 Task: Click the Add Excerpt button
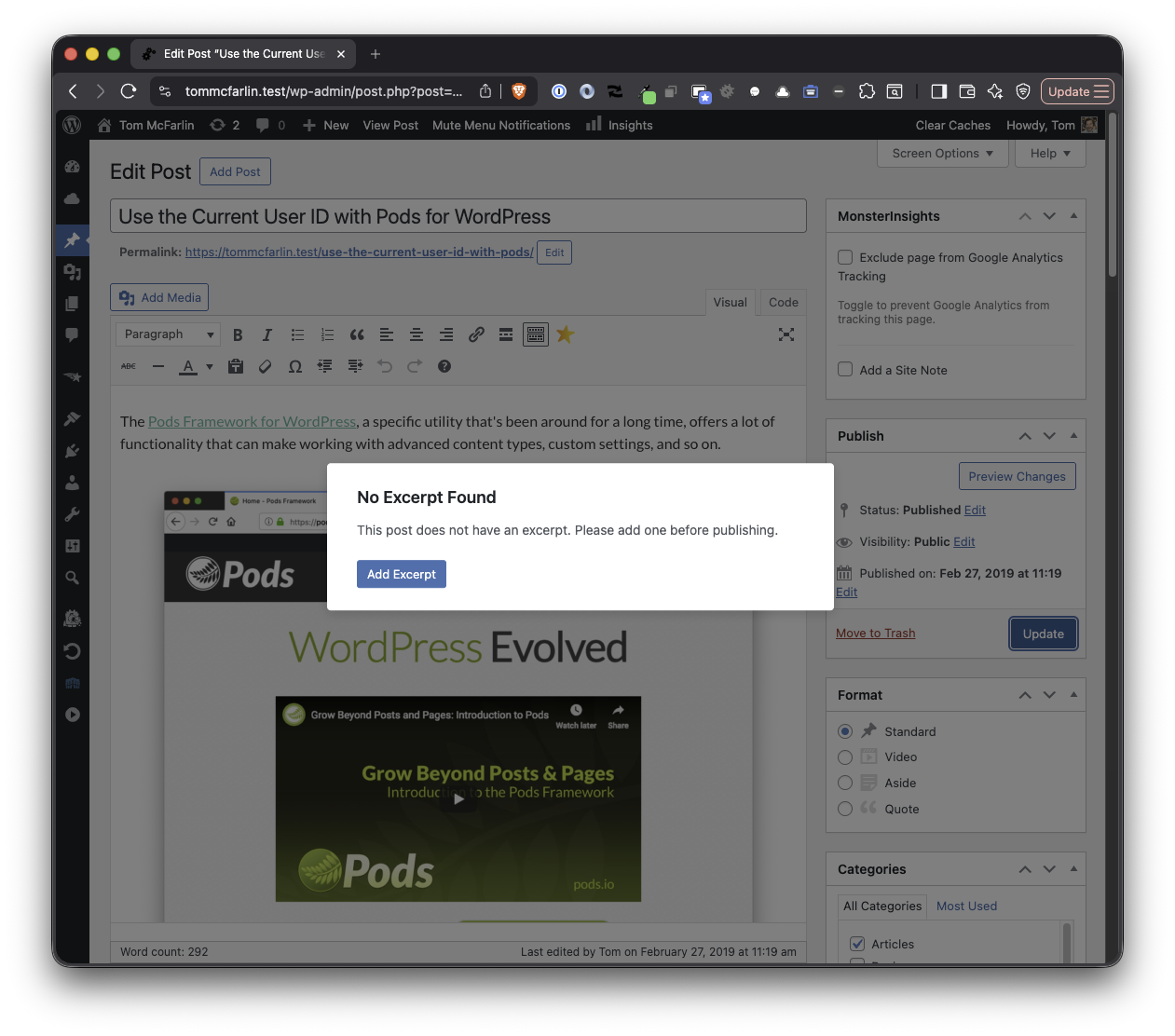[402, 574]
